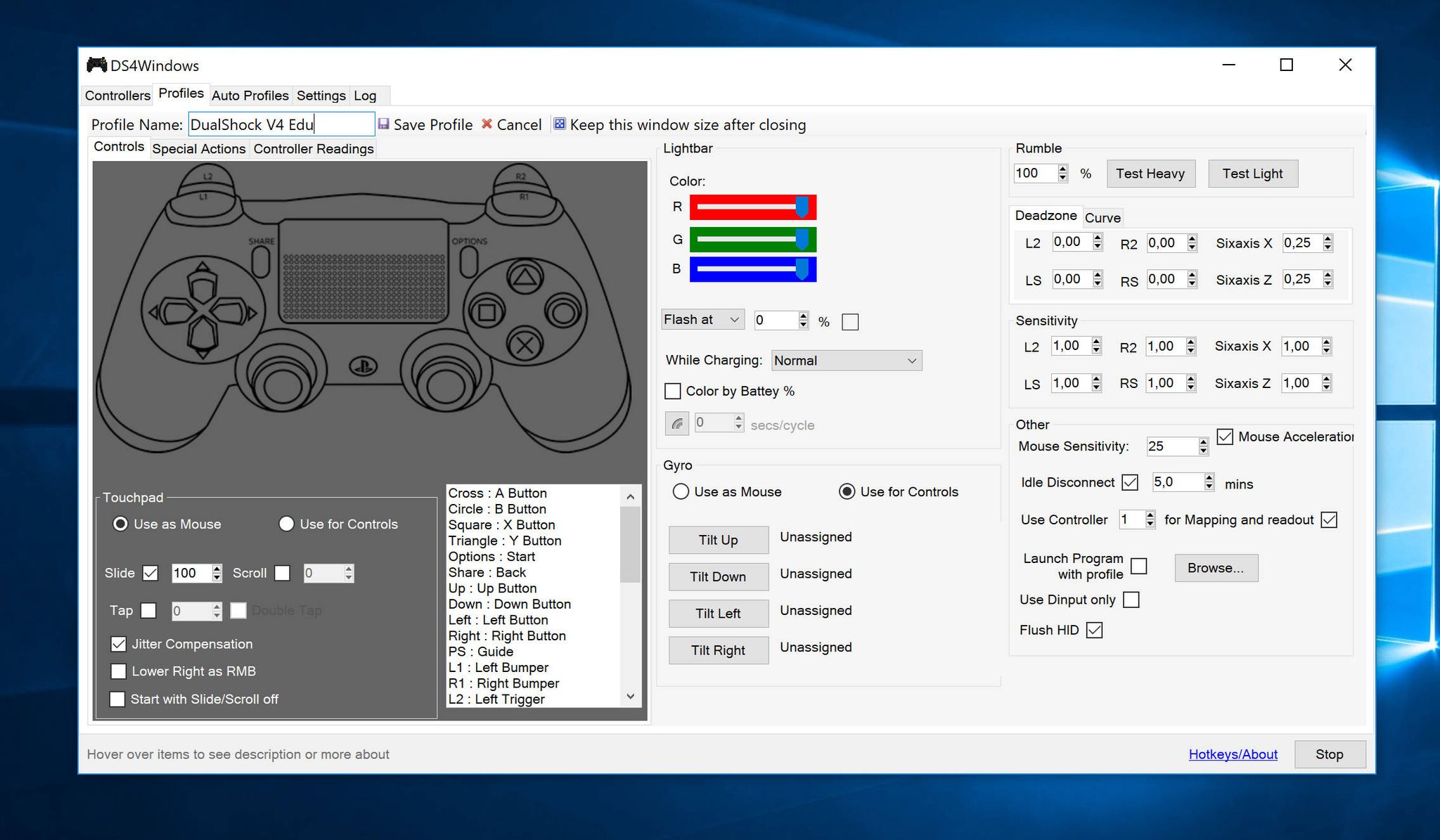Viewport: 1440px width, 840px height.
Task: Click the lightbar cycle icon near secs/cycle
Action: [x=677, y=423]
